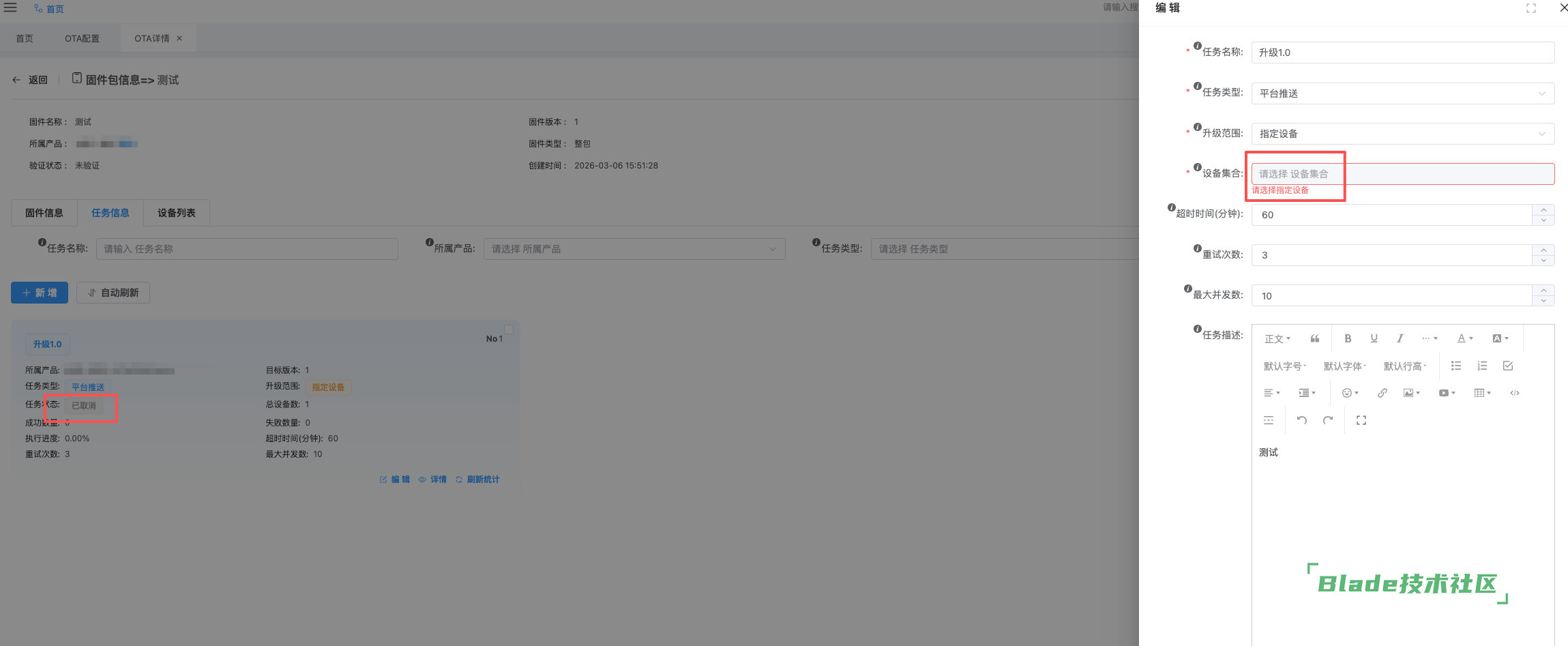This screenshot has height=646, width=1568.
Task: Switch to the 固件信息 tab
Action: coord(44,213)
